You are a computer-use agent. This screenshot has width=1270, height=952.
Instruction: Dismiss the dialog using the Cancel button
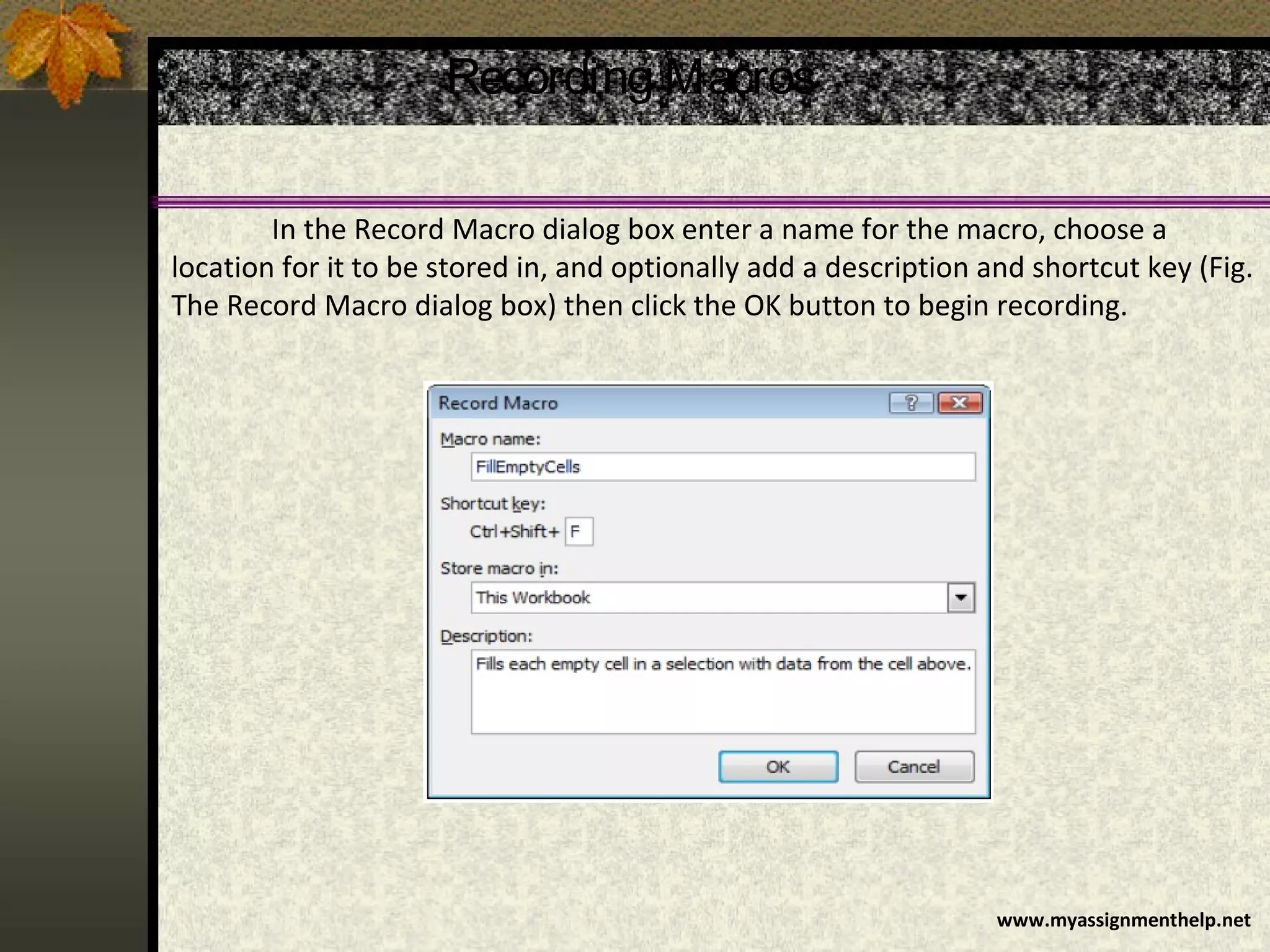[914, 767]
